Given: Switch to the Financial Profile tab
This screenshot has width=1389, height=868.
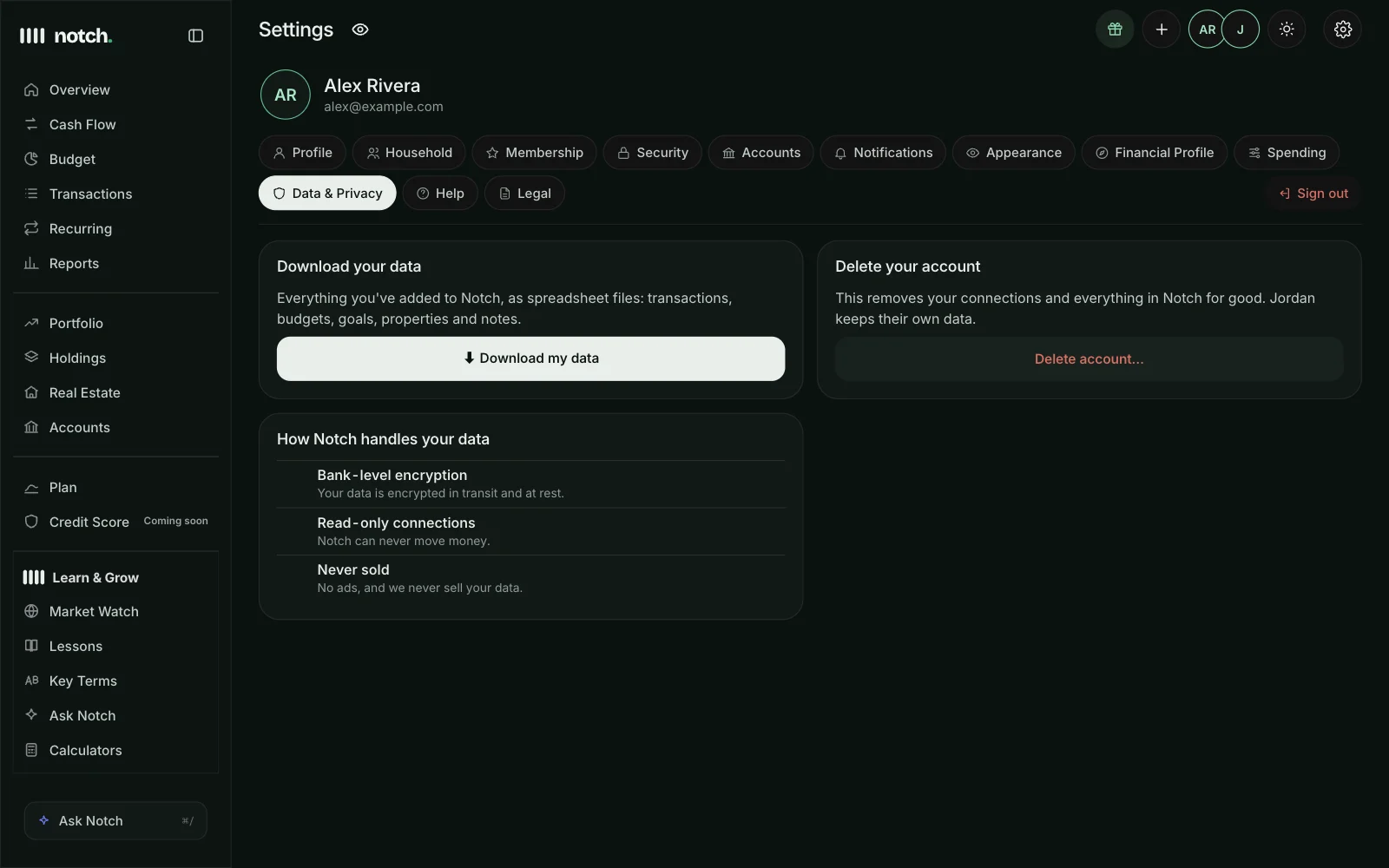Looking at the screenshot, I should [1154, 153].
